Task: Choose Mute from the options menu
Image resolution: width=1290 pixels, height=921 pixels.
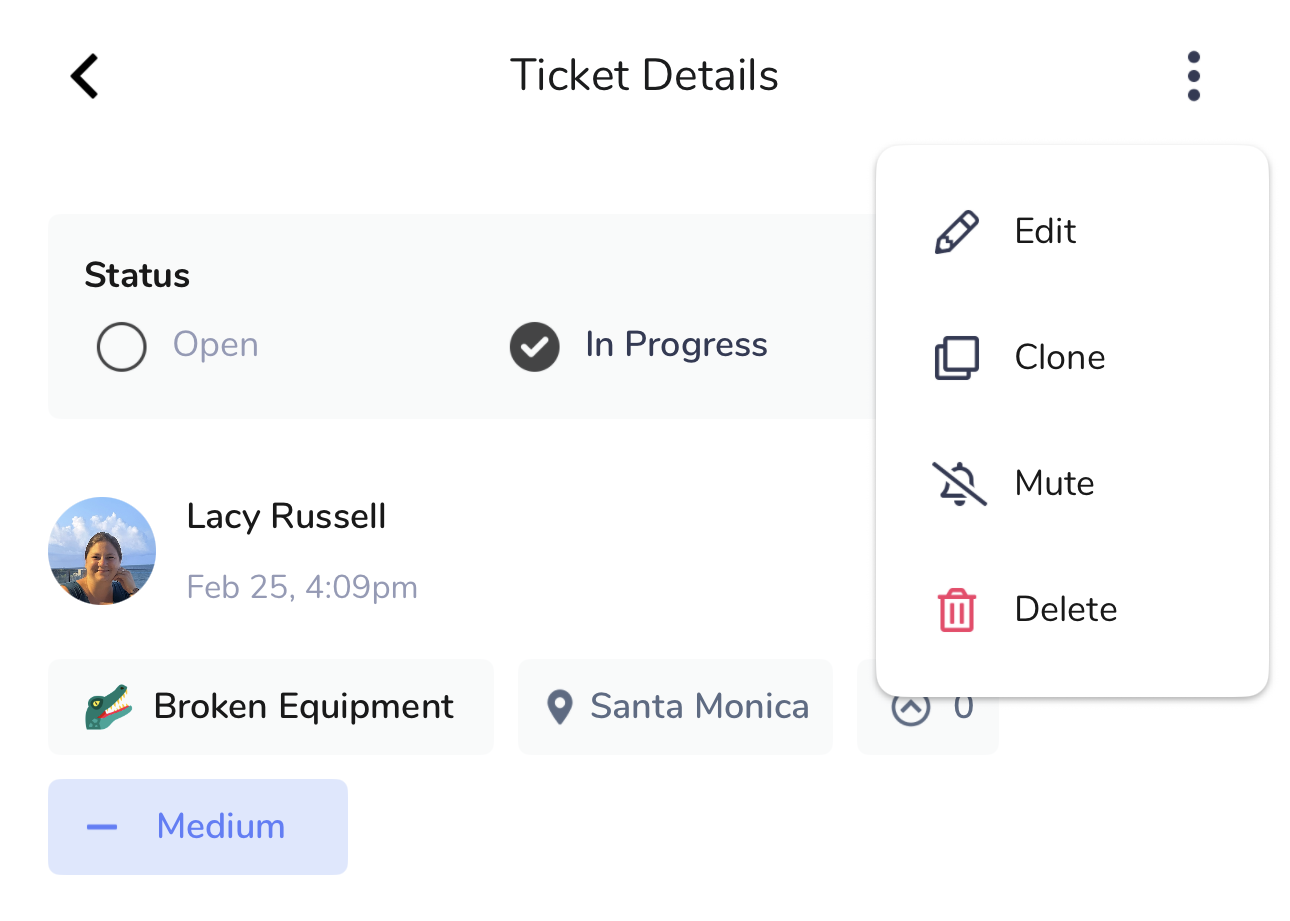Action: (x=1054, y=484)
